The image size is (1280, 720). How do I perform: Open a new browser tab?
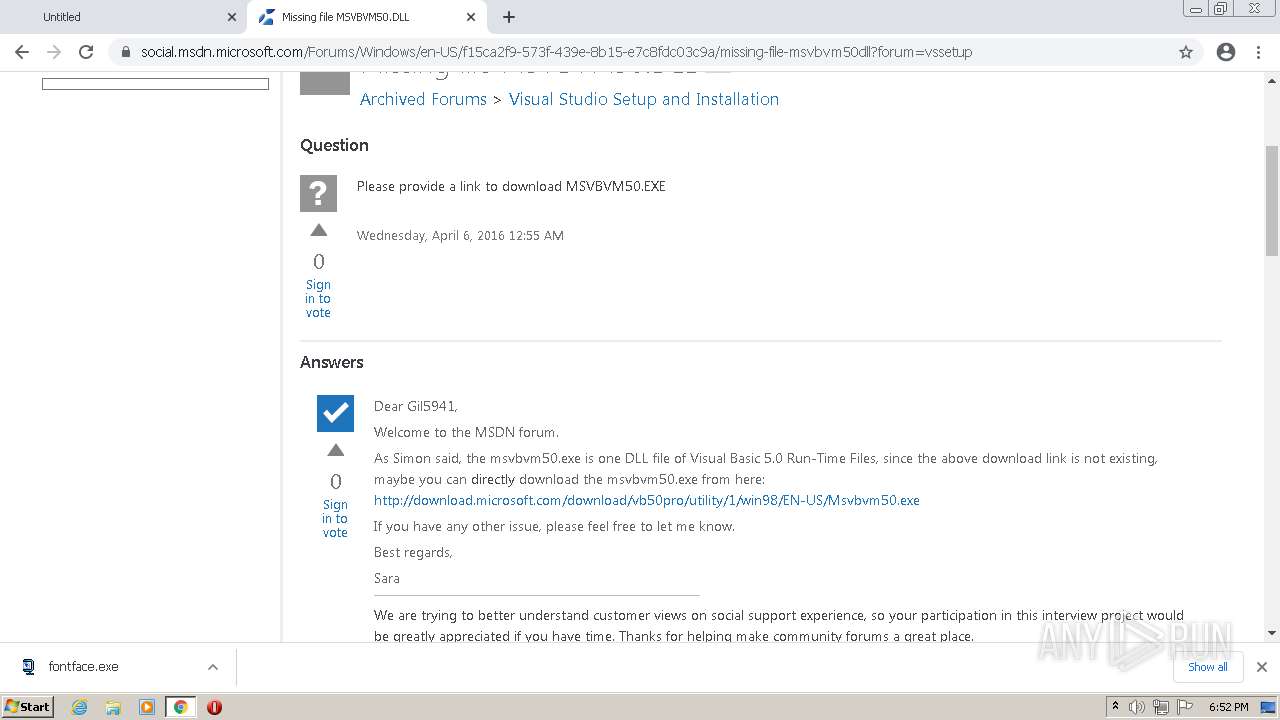point(509,17)
